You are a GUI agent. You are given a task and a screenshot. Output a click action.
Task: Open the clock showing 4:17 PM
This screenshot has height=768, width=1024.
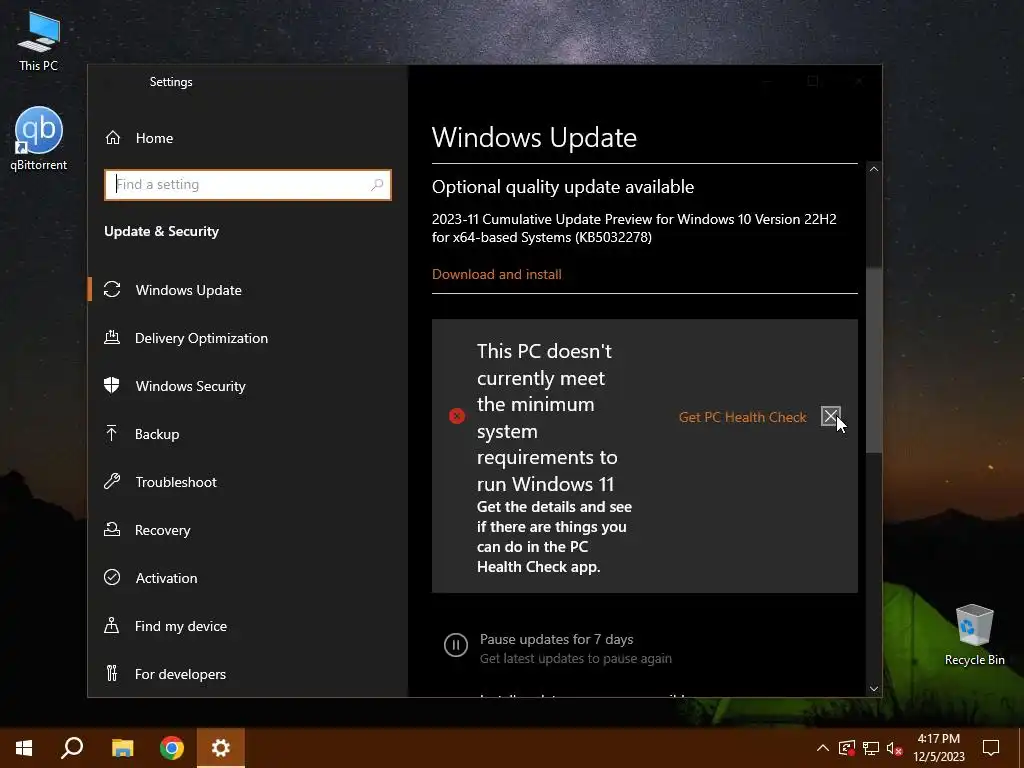point(939,748)
